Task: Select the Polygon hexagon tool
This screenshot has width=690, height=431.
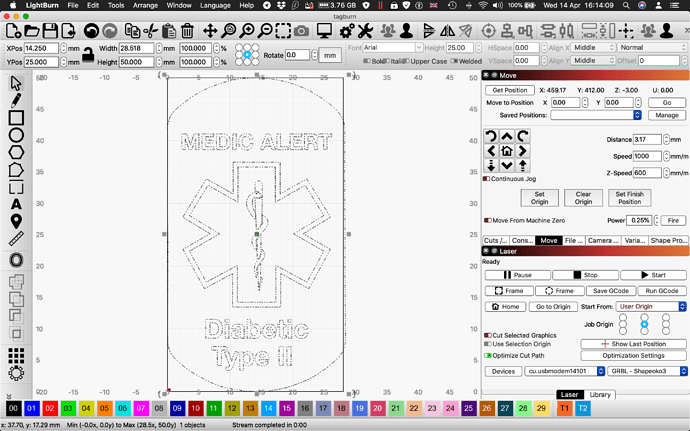Action: (x=16, y=152)
